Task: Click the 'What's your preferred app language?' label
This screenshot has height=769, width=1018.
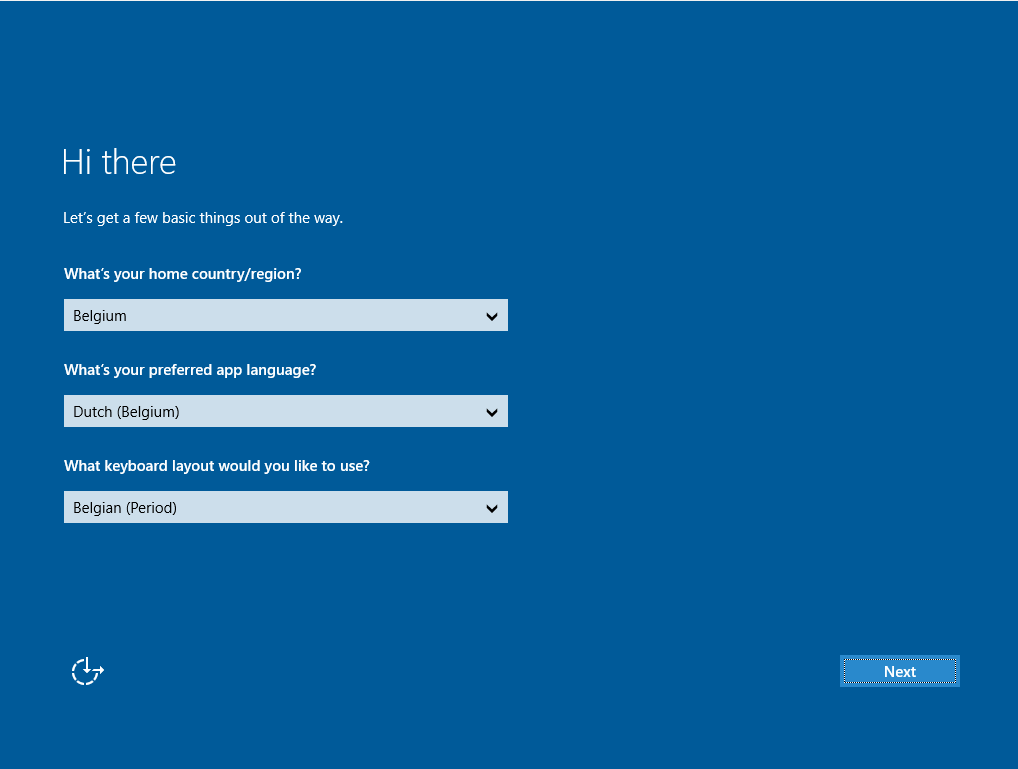Action: click(190, 370)
